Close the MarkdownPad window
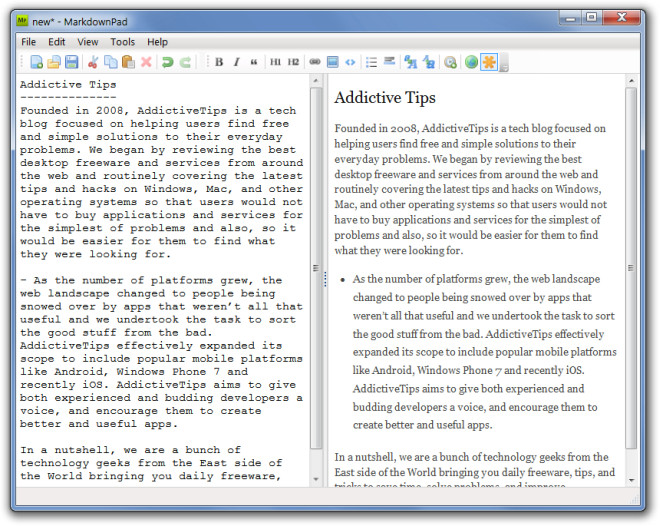Screen dimensions: 660x526 [621, 18]
